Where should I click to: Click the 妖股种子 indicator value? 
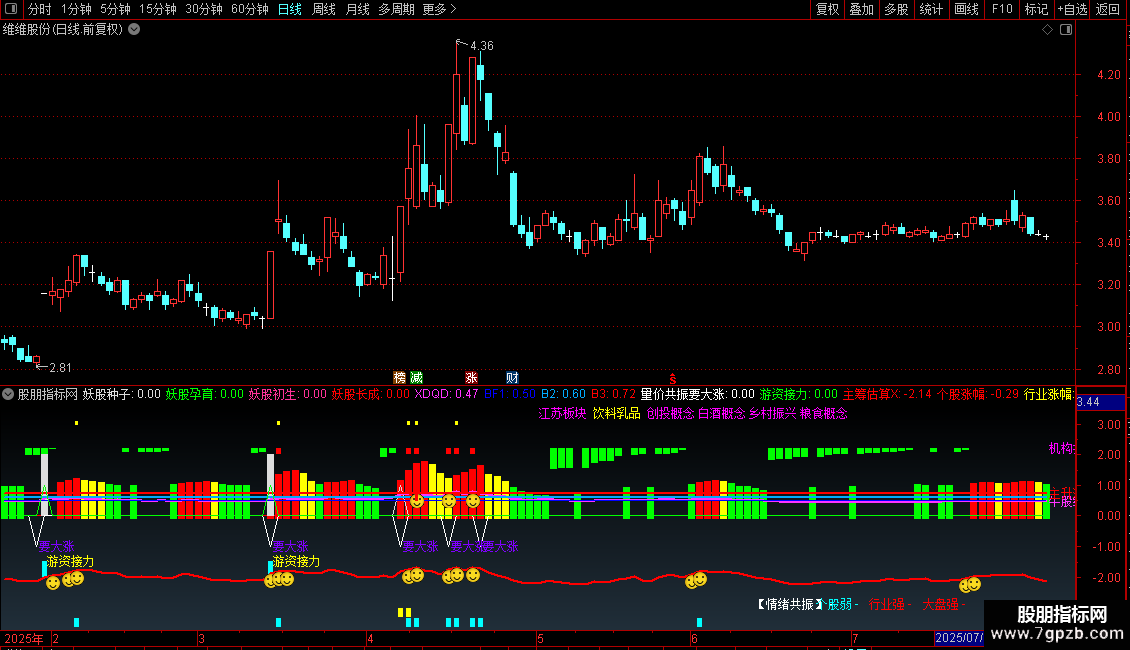[121, 394]
